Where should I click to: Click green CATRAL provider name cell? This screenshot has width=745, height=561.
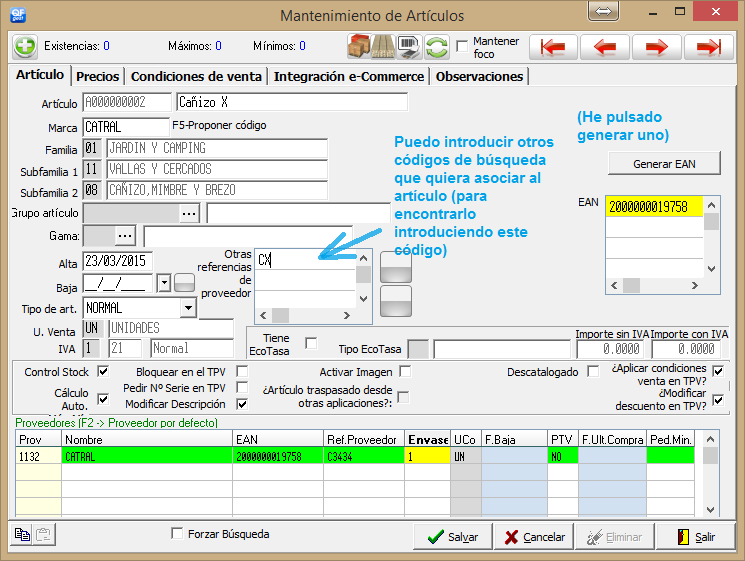[147, 456]
